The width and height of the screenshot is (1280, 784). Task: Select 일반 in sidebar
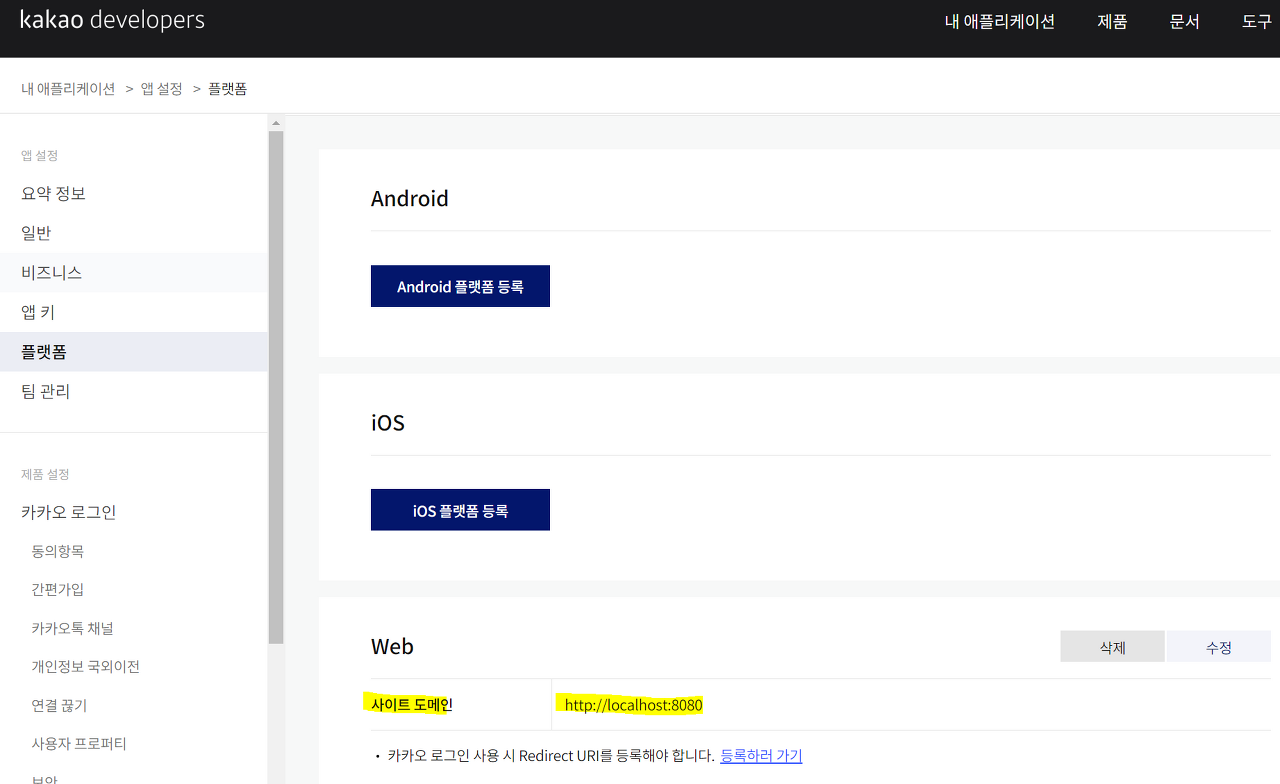pyautogui.click(x=134, y=233)
